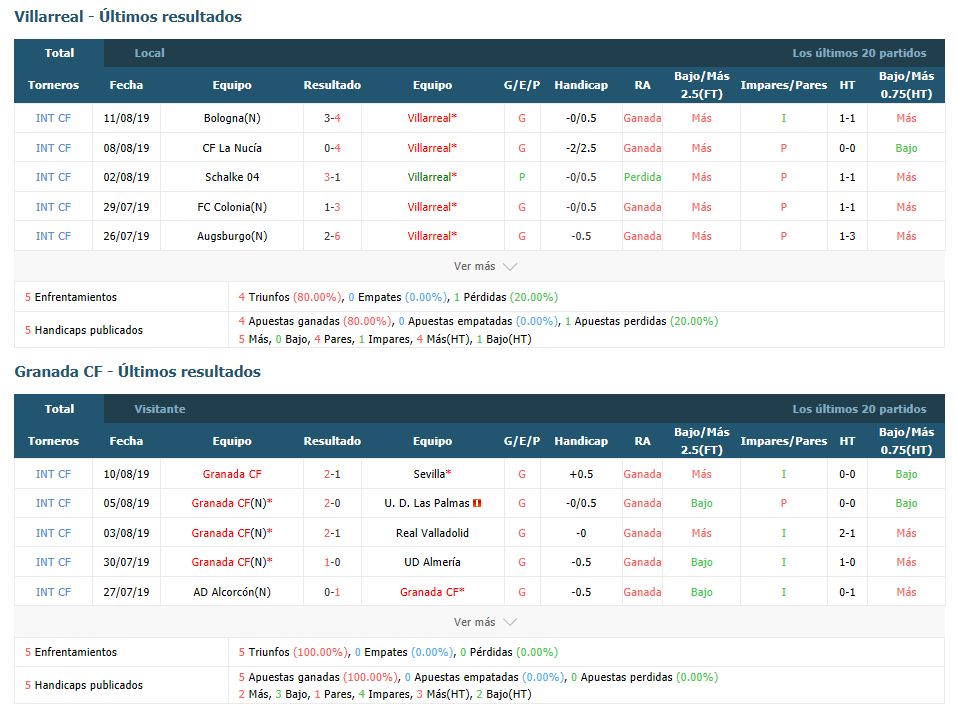Select the Total tab in the Villarreal table

pos(59,53)
